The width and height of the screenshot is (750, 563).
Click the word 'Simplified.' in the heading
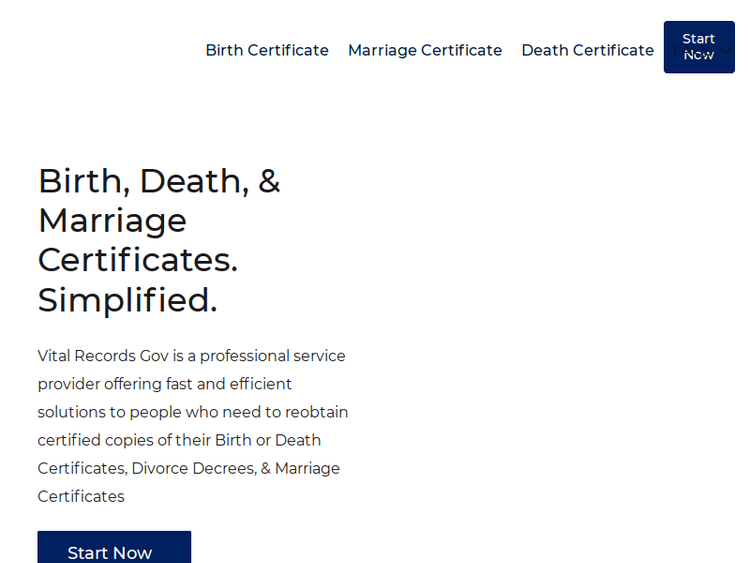pyautogui.click(x=127, y=300)
